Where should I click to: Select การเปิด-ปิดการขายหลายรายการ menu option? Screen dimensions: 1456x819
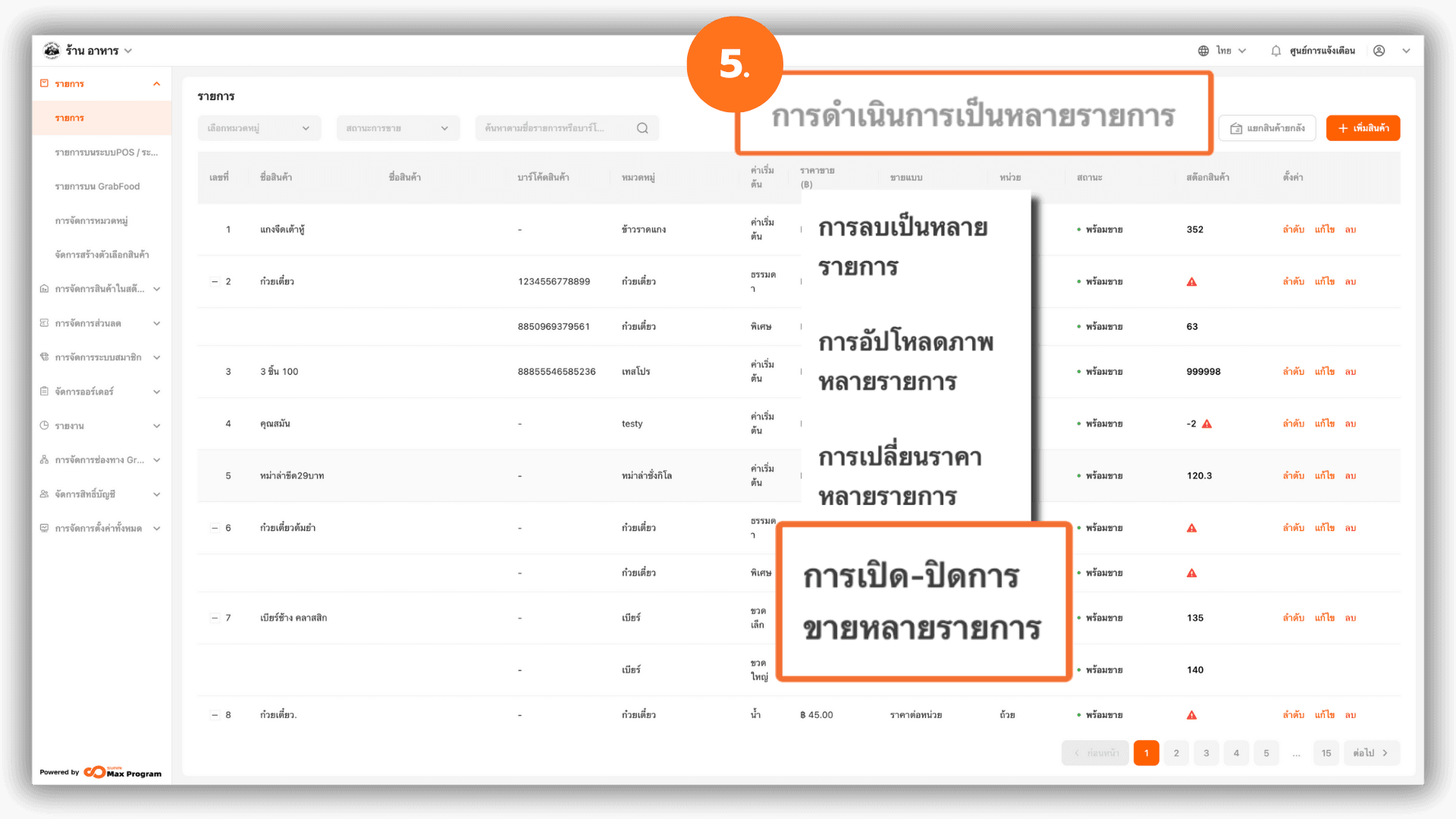tap(922, 601)
